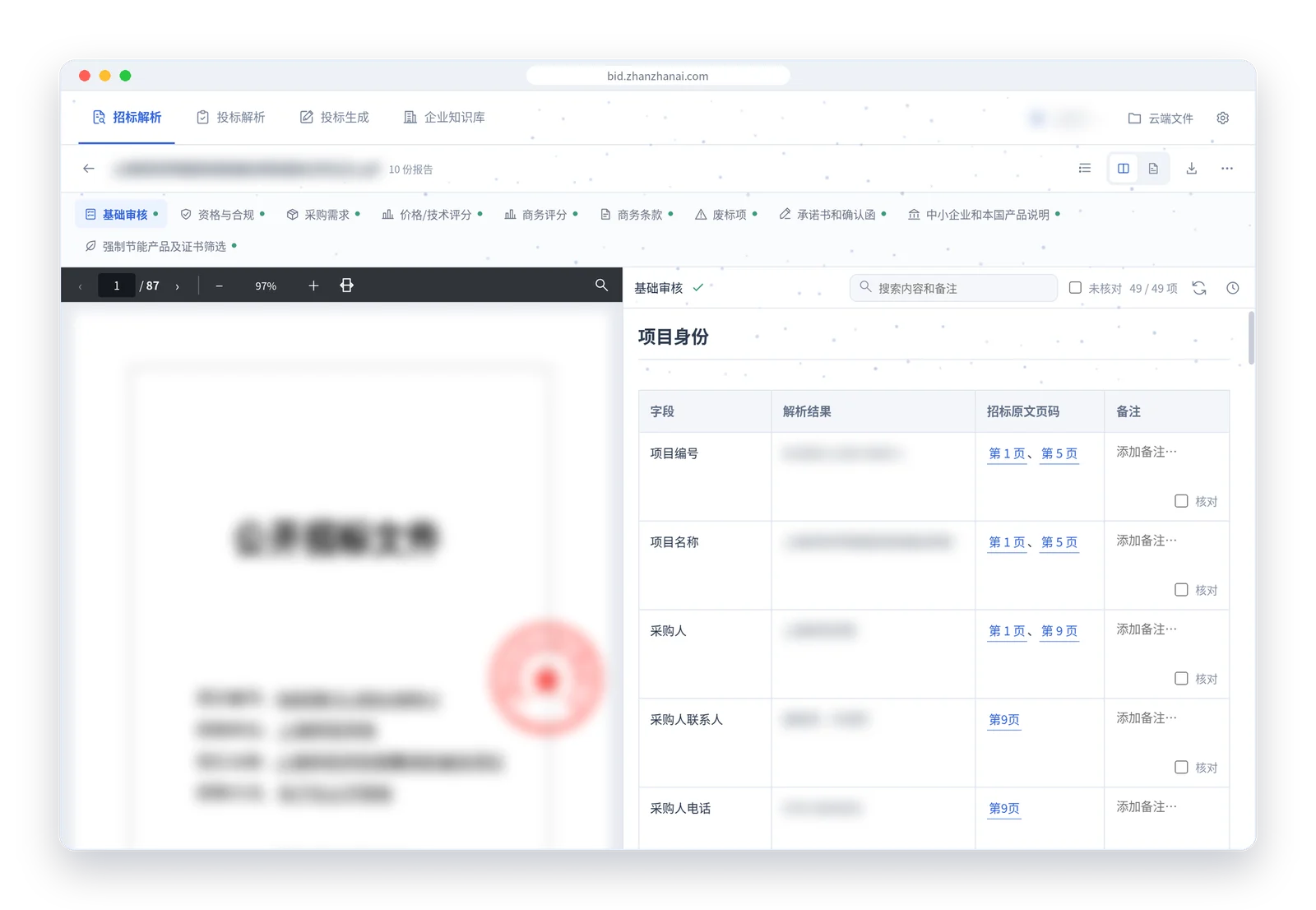Open the 强制节能产品及证书筛选 tab

[x=161, y=246]
